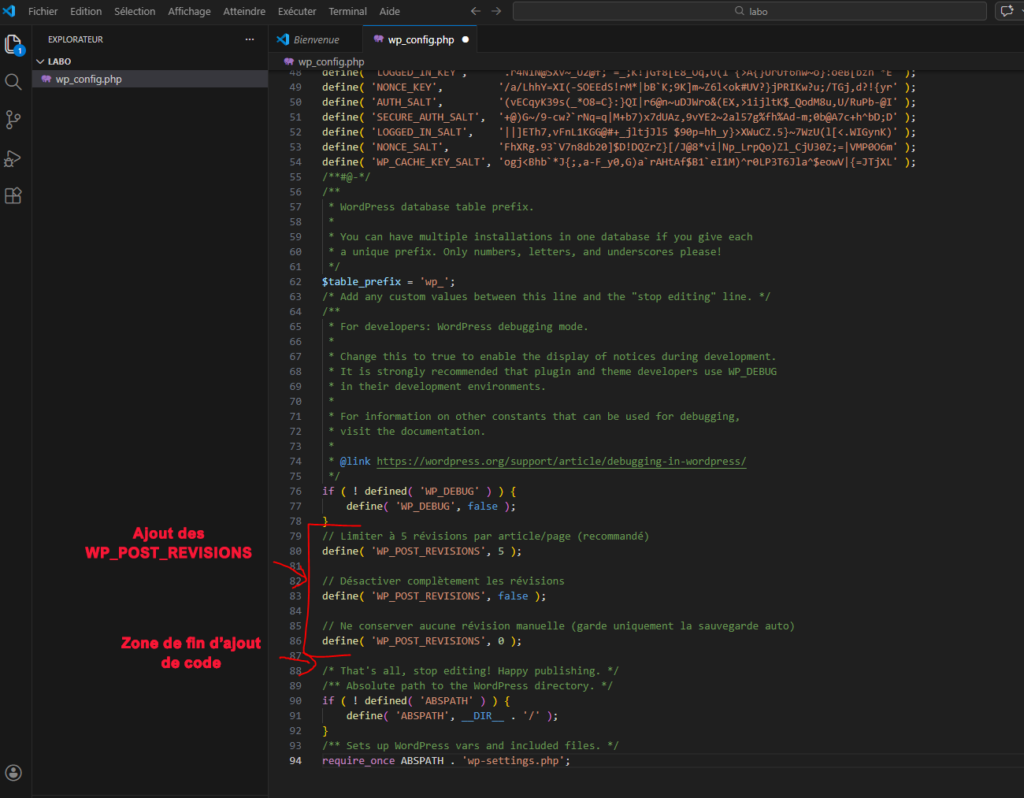Click the value 0 on line 86
This screenshot has height=798, width=1024.
click(501, 641)
